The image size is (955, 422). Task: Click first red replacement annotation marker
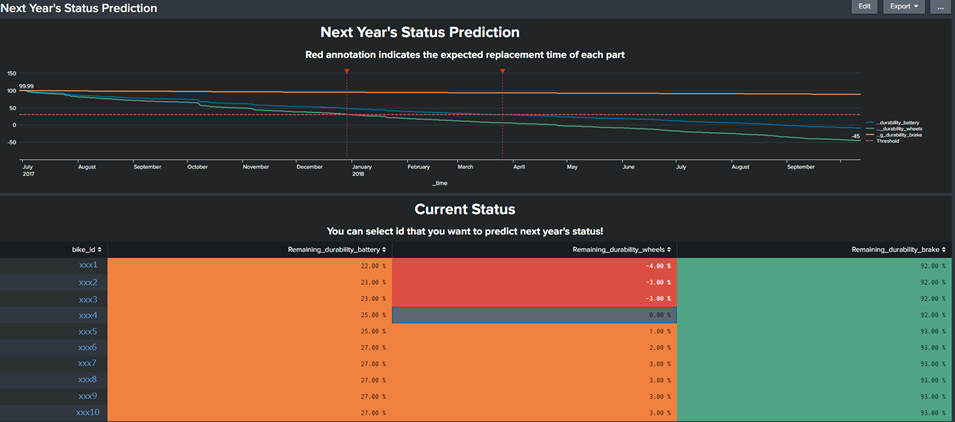click(346, 72)
